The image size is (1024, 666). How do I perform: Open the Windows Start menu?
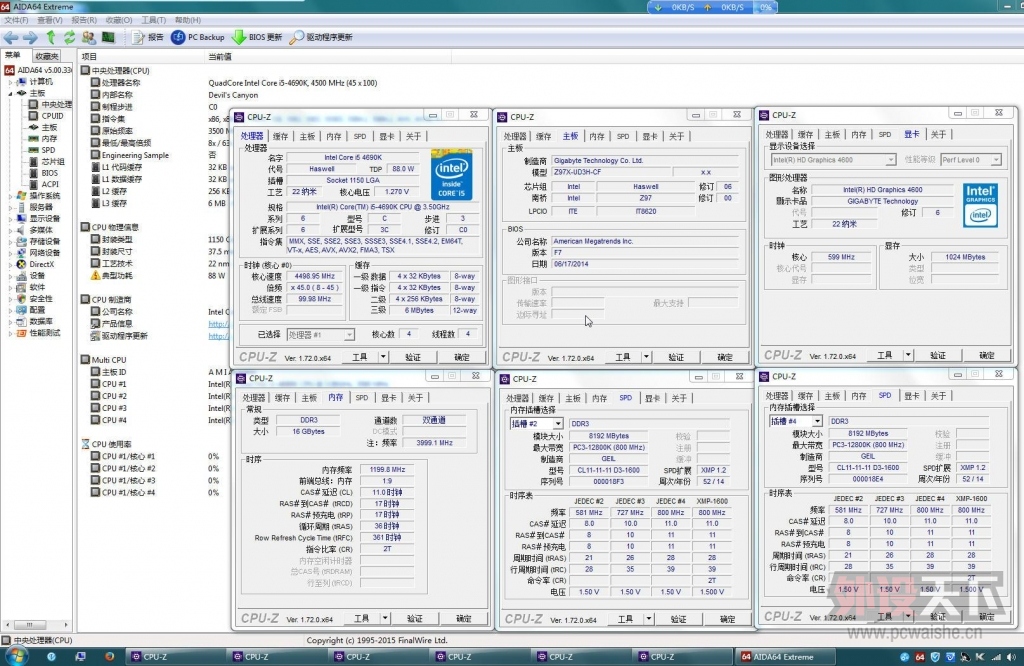16,657
